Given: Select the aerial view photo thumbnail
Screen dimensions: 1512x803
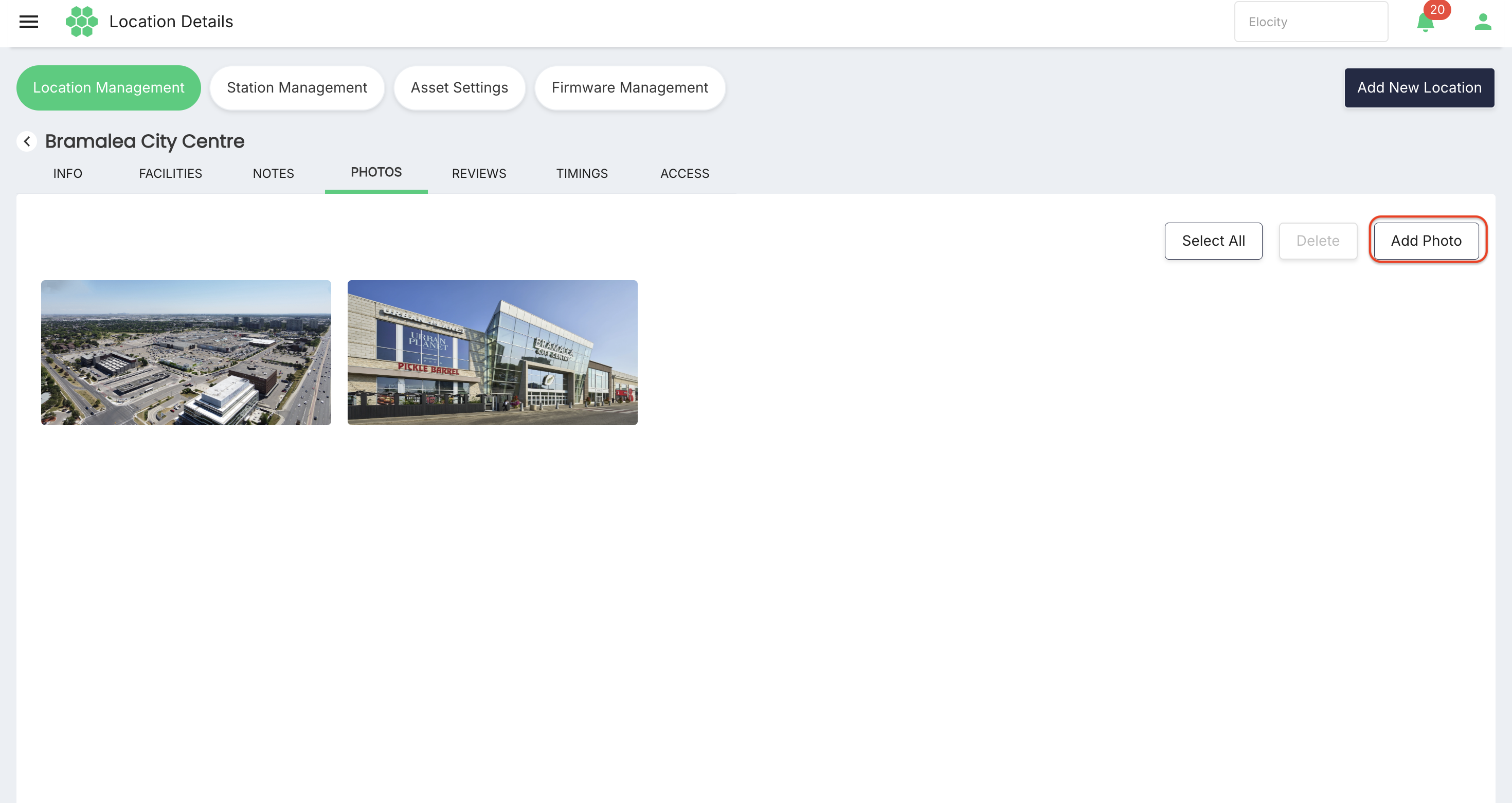Looking at the screenshot, I should [186, 353].
